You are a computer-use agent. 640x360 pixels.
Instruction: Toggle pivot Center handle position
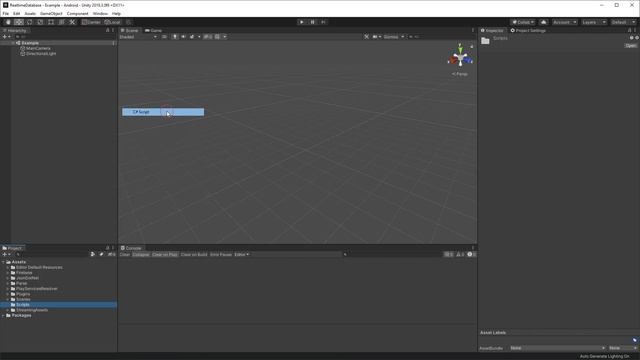coord(91,22)
